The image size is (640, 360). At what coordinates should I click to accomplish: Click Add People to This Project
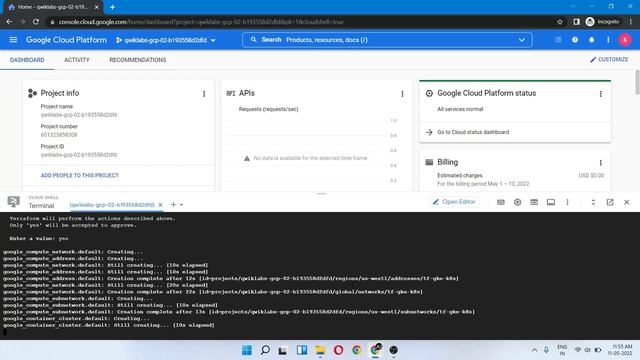[80, 175]
